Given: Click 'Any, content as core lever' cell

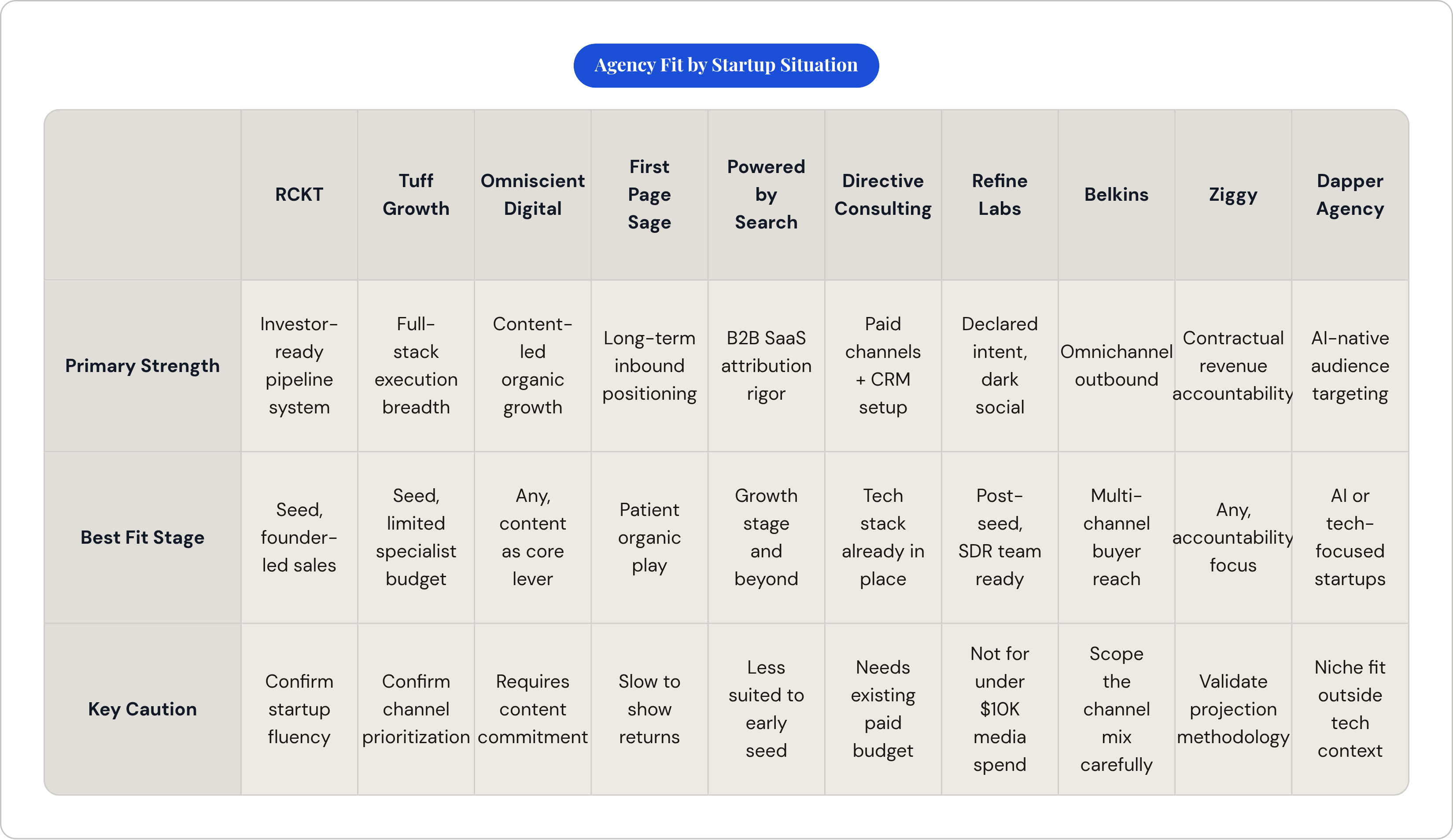Looking at the screenshot, I should (533, 537).
